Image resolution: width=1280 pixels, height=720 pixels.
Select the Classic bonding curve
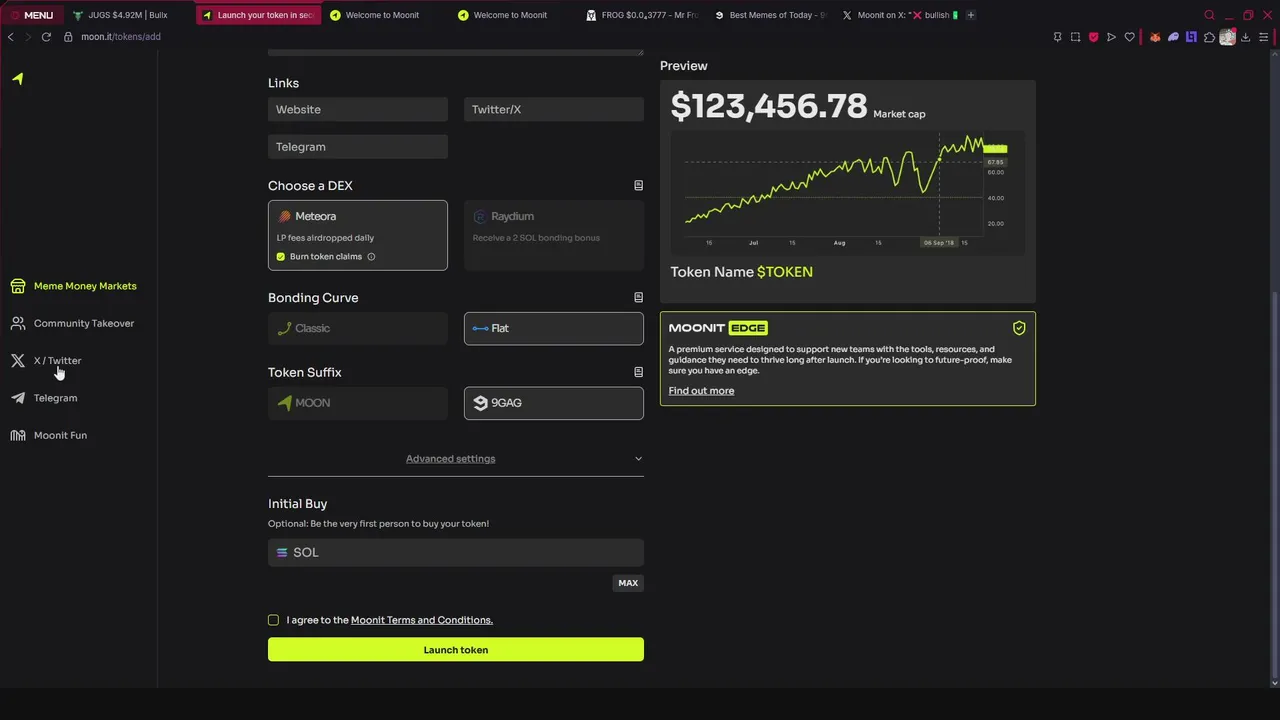[358, 328]
